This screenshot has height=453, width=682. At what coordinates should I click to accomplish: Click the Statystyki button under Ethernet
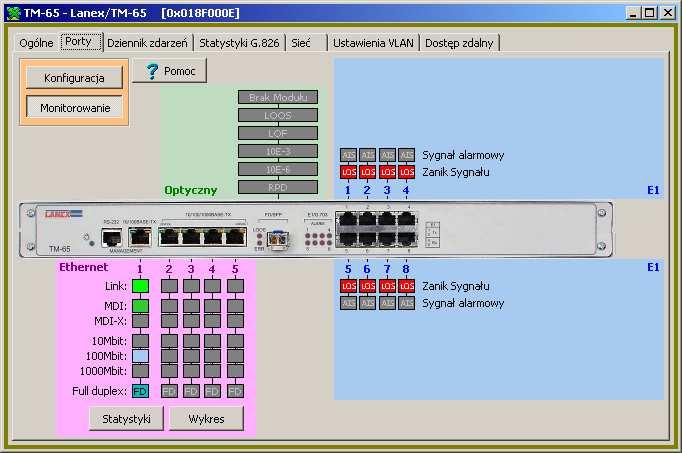pyautogui.click(x=126, y=419)
